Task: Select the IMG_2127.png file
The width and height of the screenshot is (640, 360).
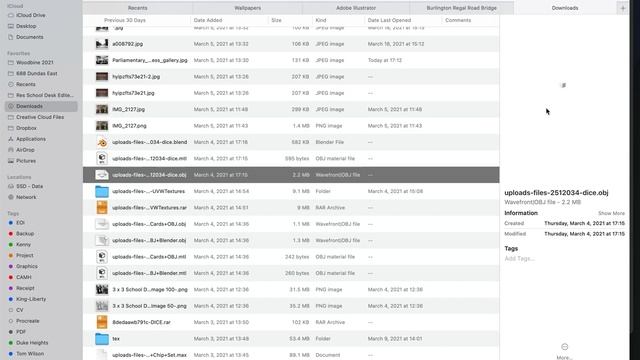Action: click(291, 126)
